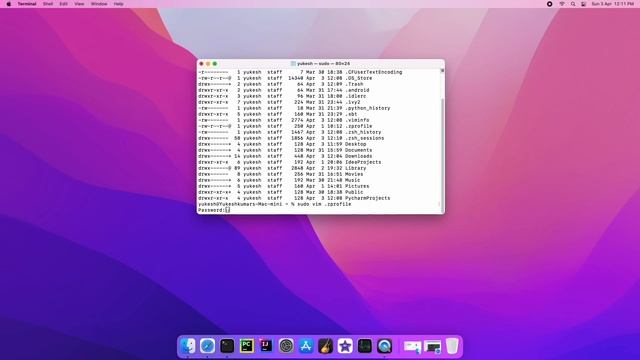The width and height of the screenshot is (640, 360).
Task: Launch the App Store from the Dock
Action: [306, 346]
